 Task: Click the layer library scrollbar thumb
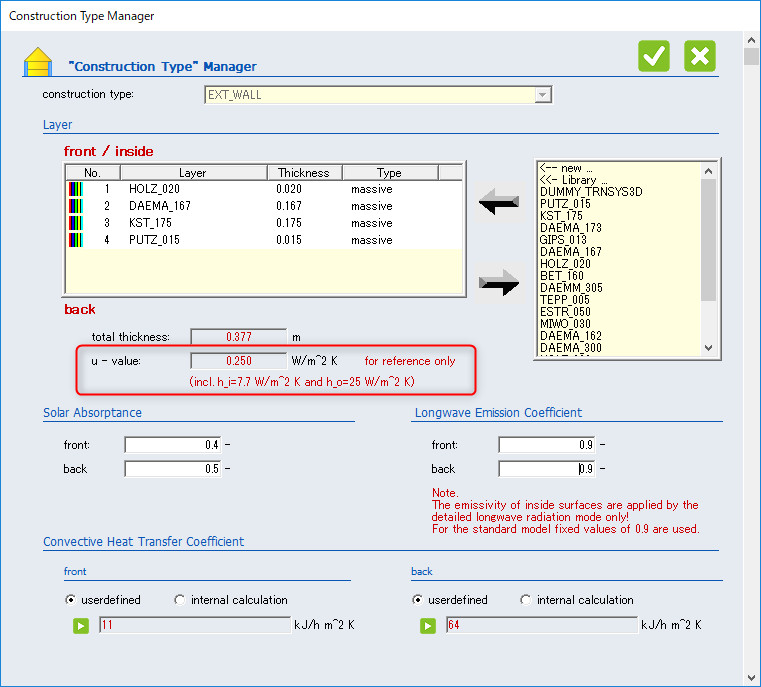[x=708, y=240]
